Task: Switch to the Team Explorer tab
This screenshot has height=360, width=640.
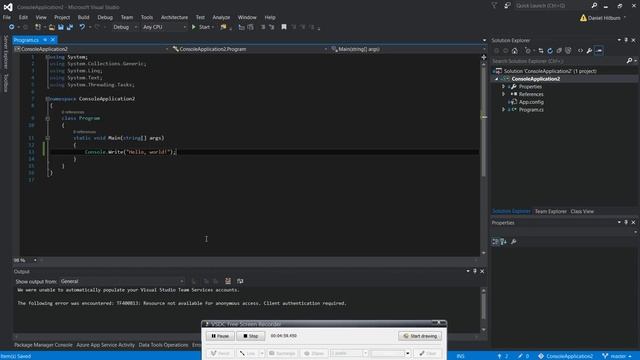Action: coord(551,211)
